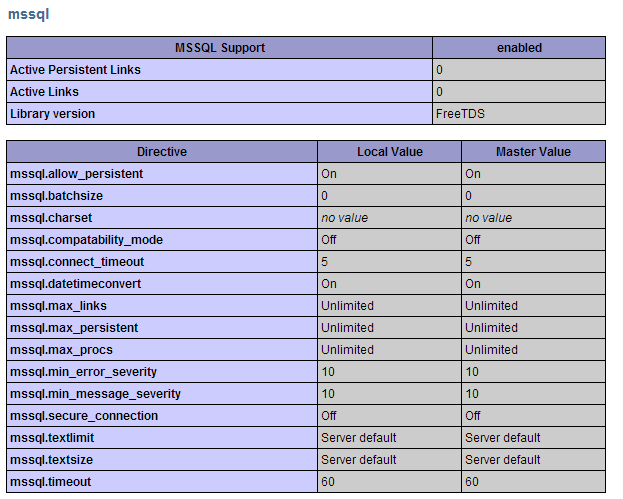Select the mssql.batchsize directive name
623x499 pixels.
click(56, 196)
